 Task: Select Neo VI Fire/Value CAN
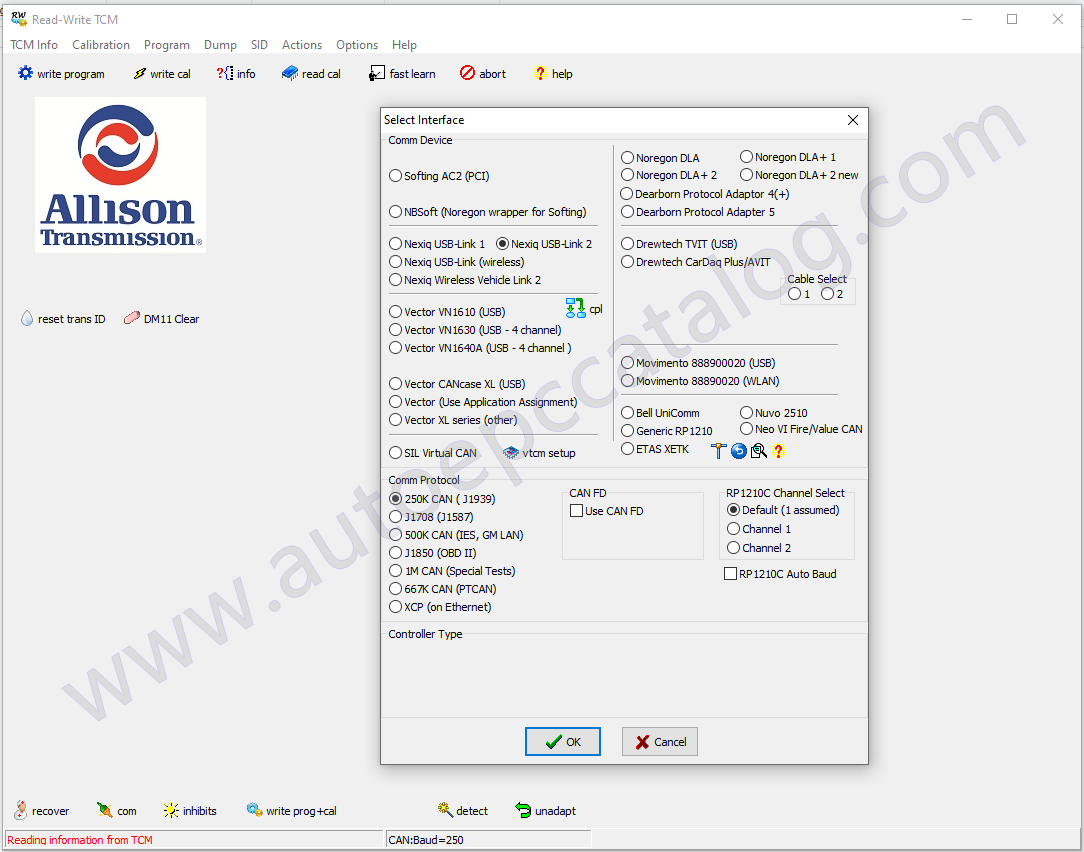747,429
